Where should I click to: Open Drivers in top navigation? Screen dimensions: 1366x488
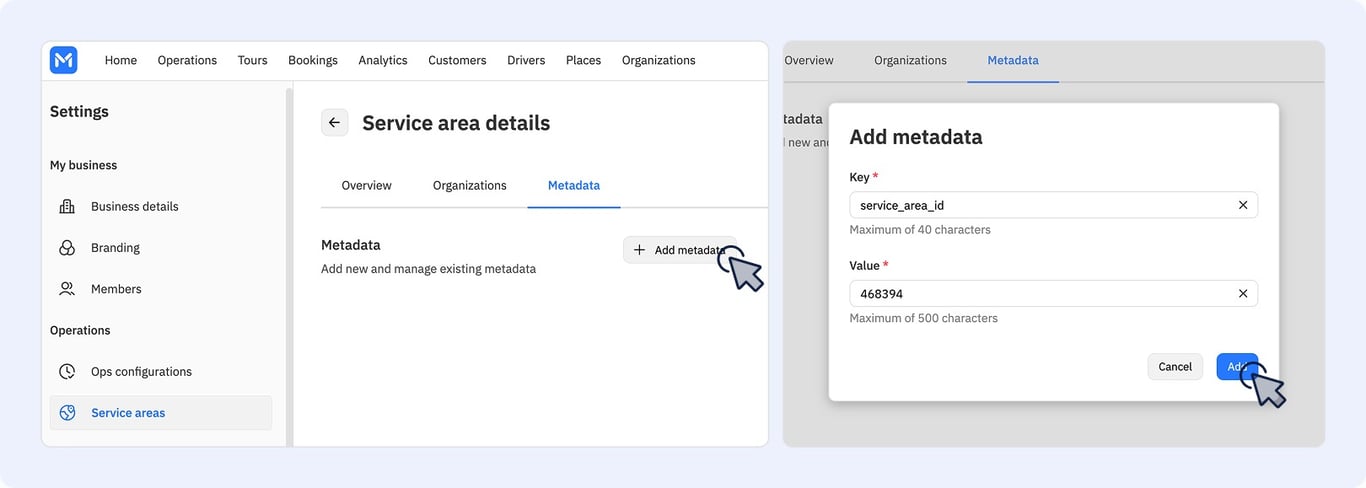[x=526, y=60]
